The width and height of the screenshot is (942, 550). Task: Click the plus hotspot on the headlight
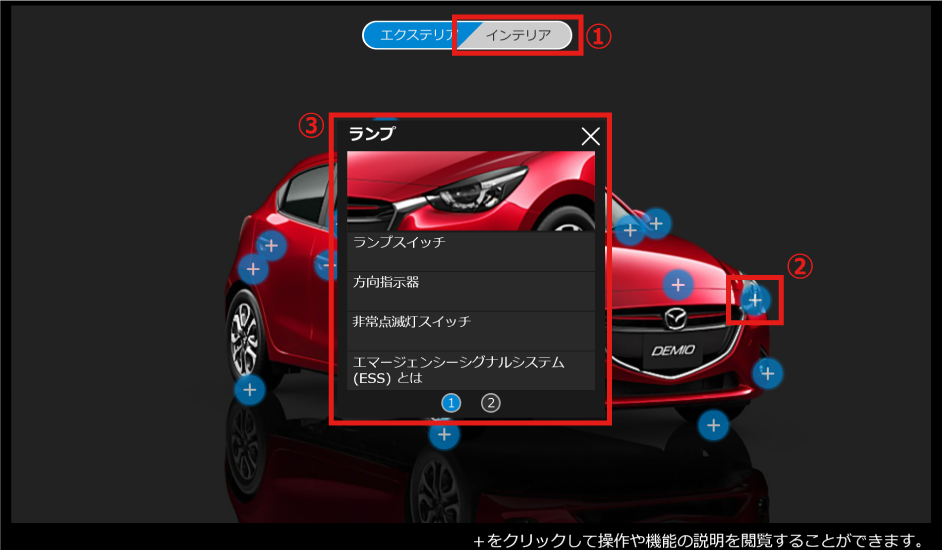point(755,299)
